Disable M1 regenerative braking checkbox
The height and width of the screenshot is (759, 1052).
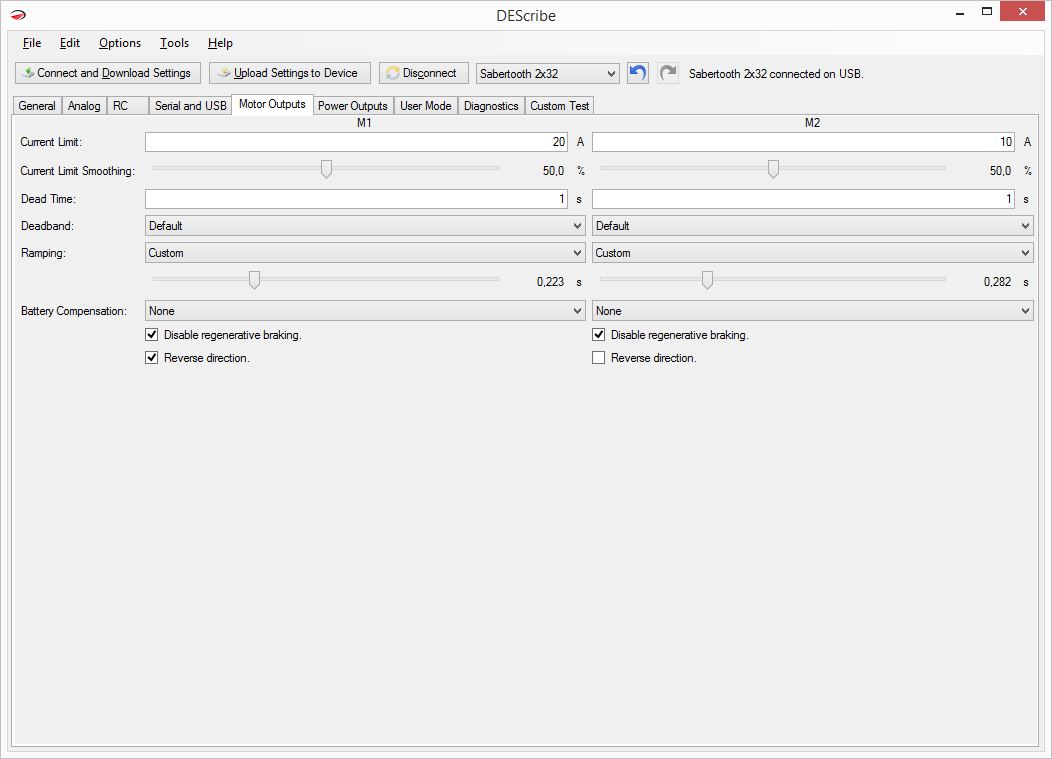pos(152,335)
